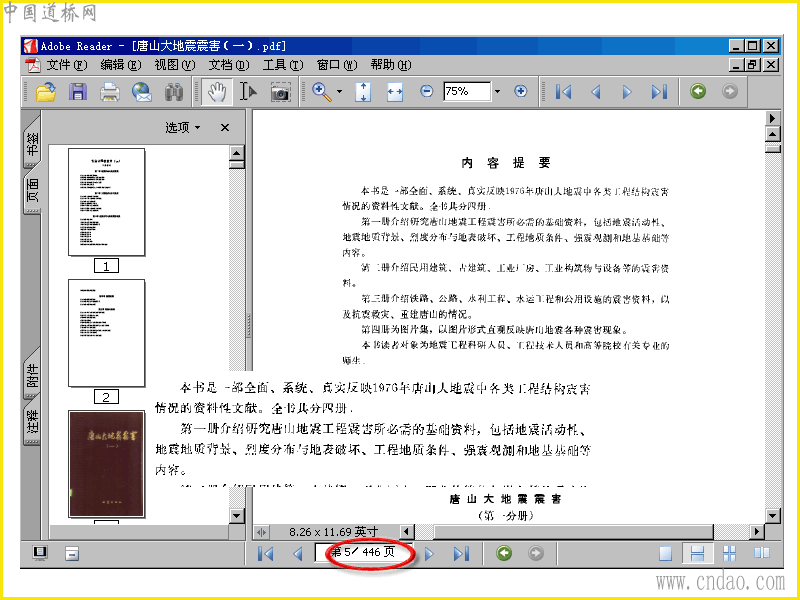Click the Fit Width icon
Image resolution: width=800 pixels, height=600 pixels.
pyautogui.click(x=394, y=92)
